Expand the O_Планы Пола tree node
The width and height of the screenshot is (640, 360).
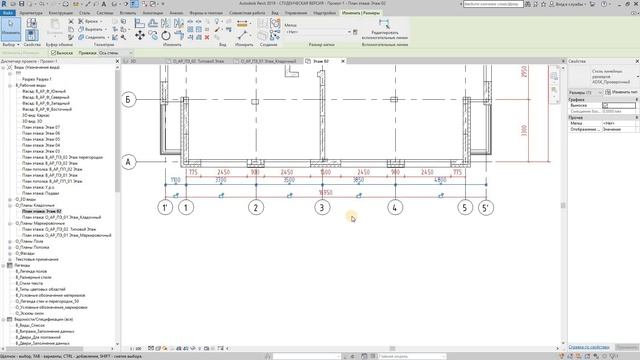click(x=10, y=241)
